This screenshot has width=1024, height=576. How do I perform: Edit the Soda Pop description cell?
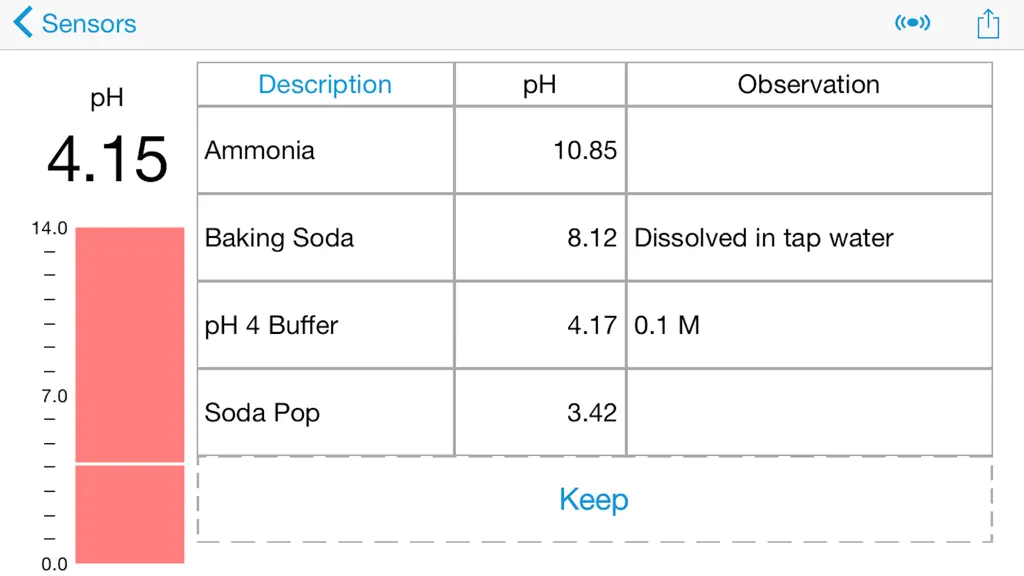pos(325,413)
